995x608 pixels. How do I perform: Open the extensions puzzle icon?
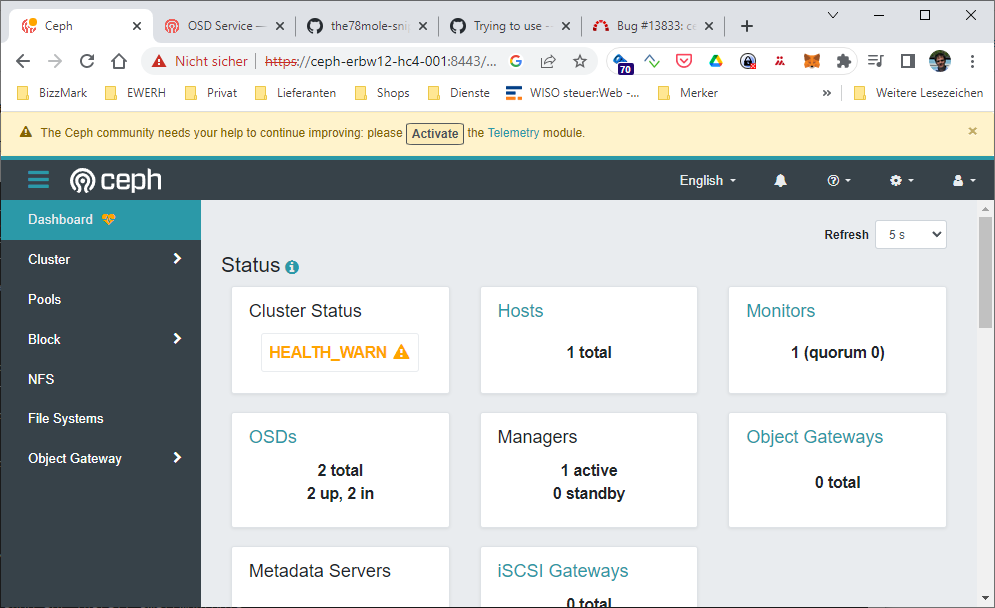tap(843, 61)
